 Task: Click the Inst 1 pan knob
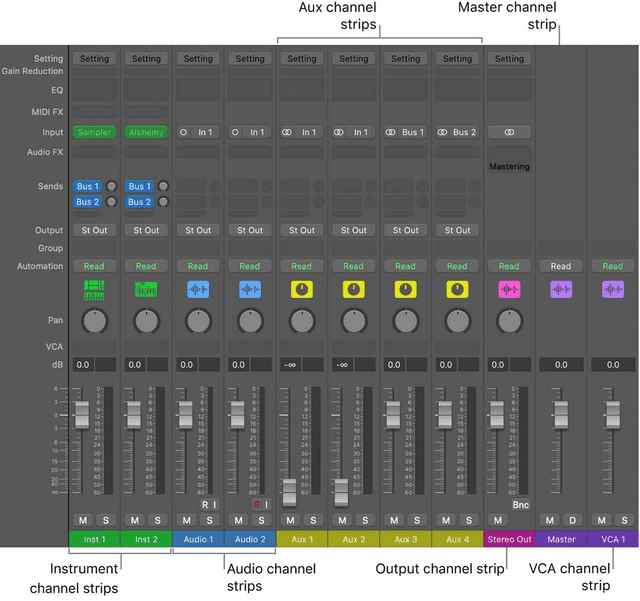94,321
